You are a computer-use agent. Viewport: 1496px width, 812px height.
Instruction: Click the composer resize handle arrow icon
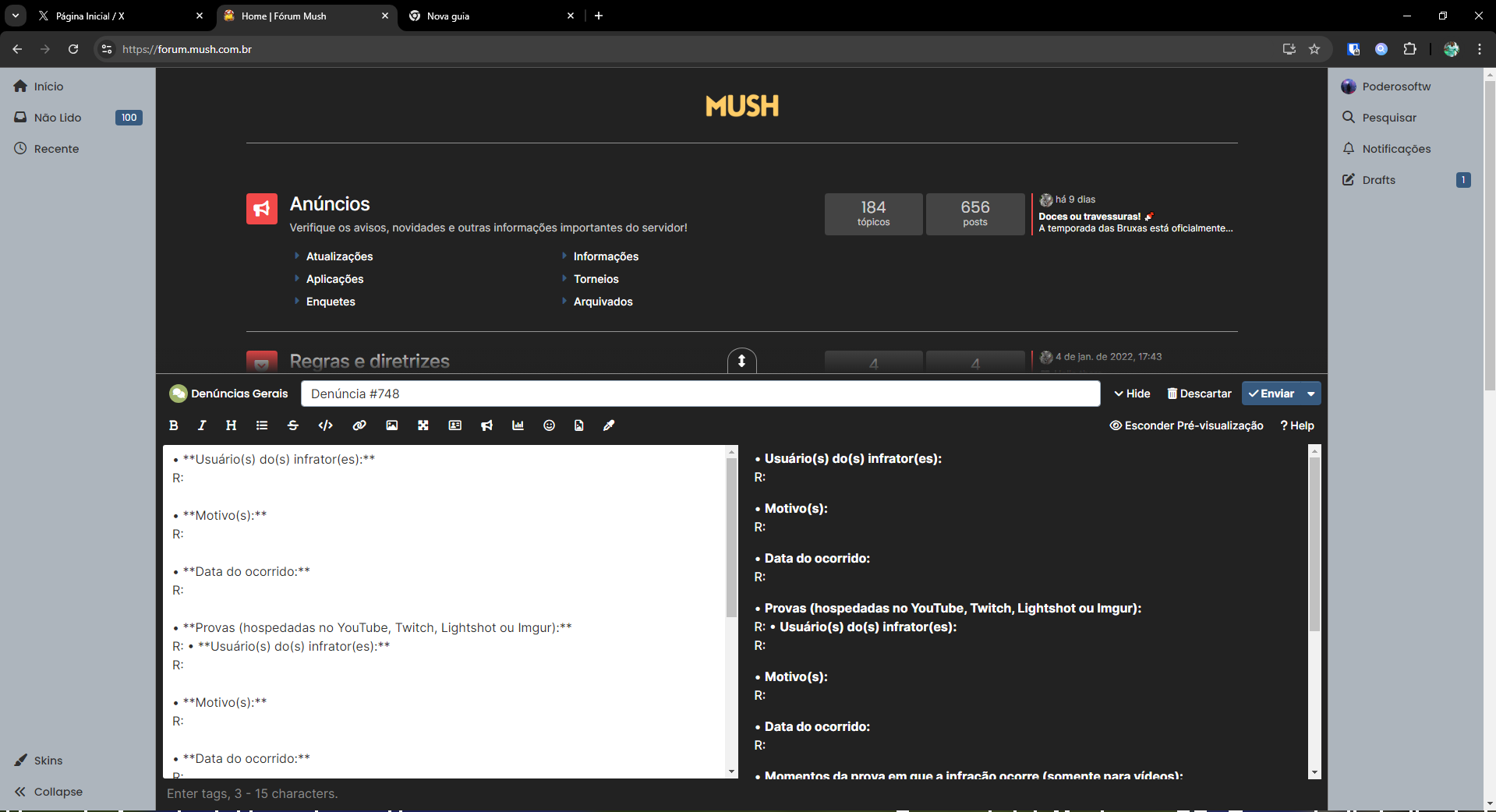click(742, 361)
